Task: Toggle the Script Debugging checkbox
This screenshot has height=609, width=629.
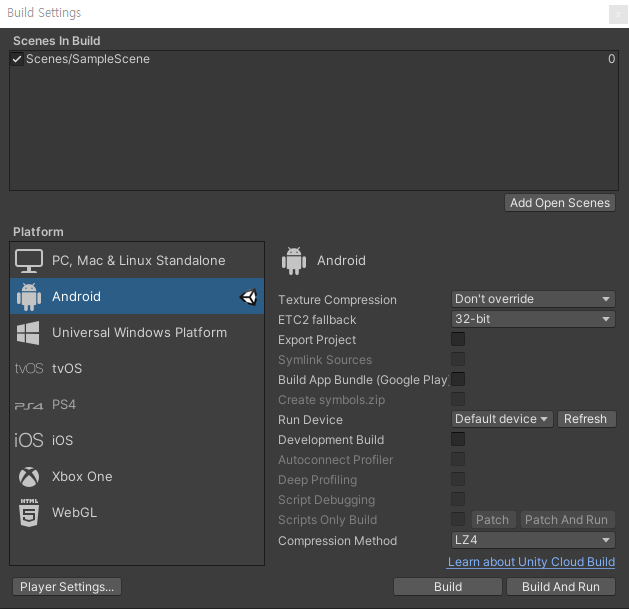Action: click(x=458, y=499)
